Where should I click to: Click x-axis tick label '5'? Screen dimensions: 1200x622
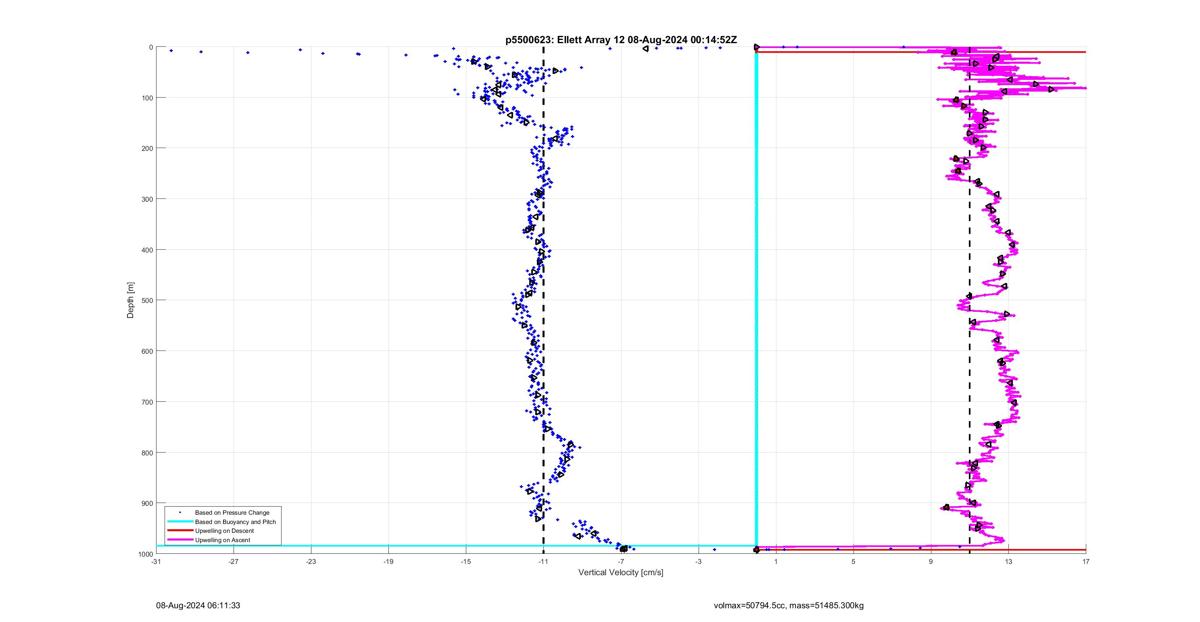(853, 561)
